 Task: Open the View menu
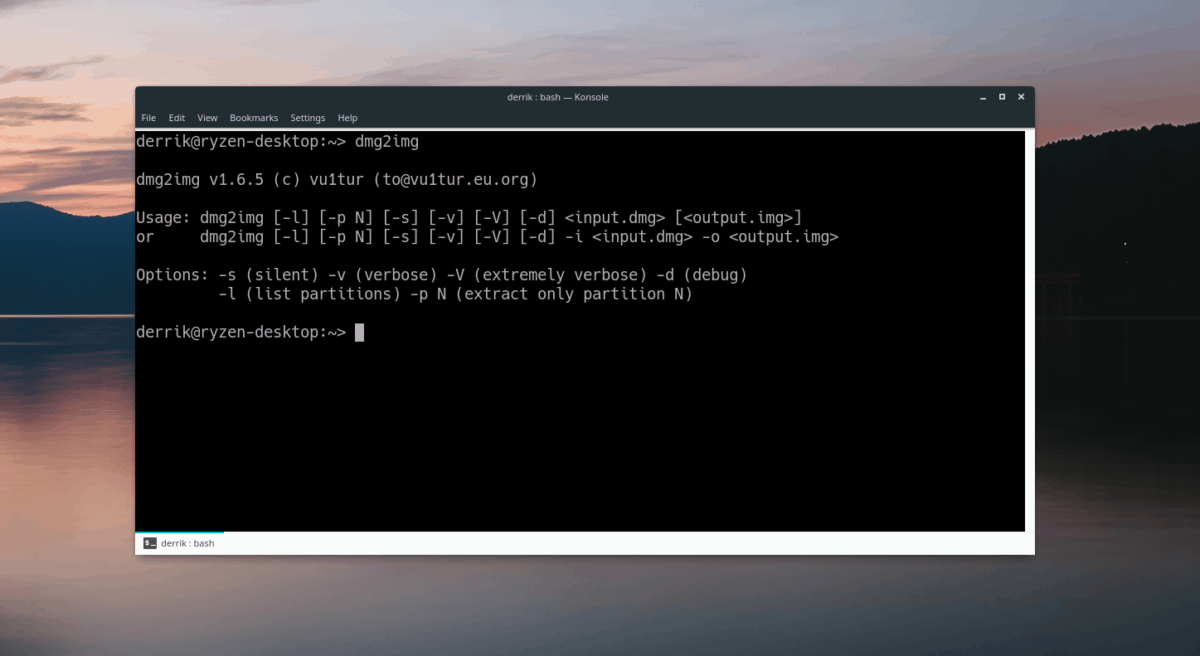[207, 118]
